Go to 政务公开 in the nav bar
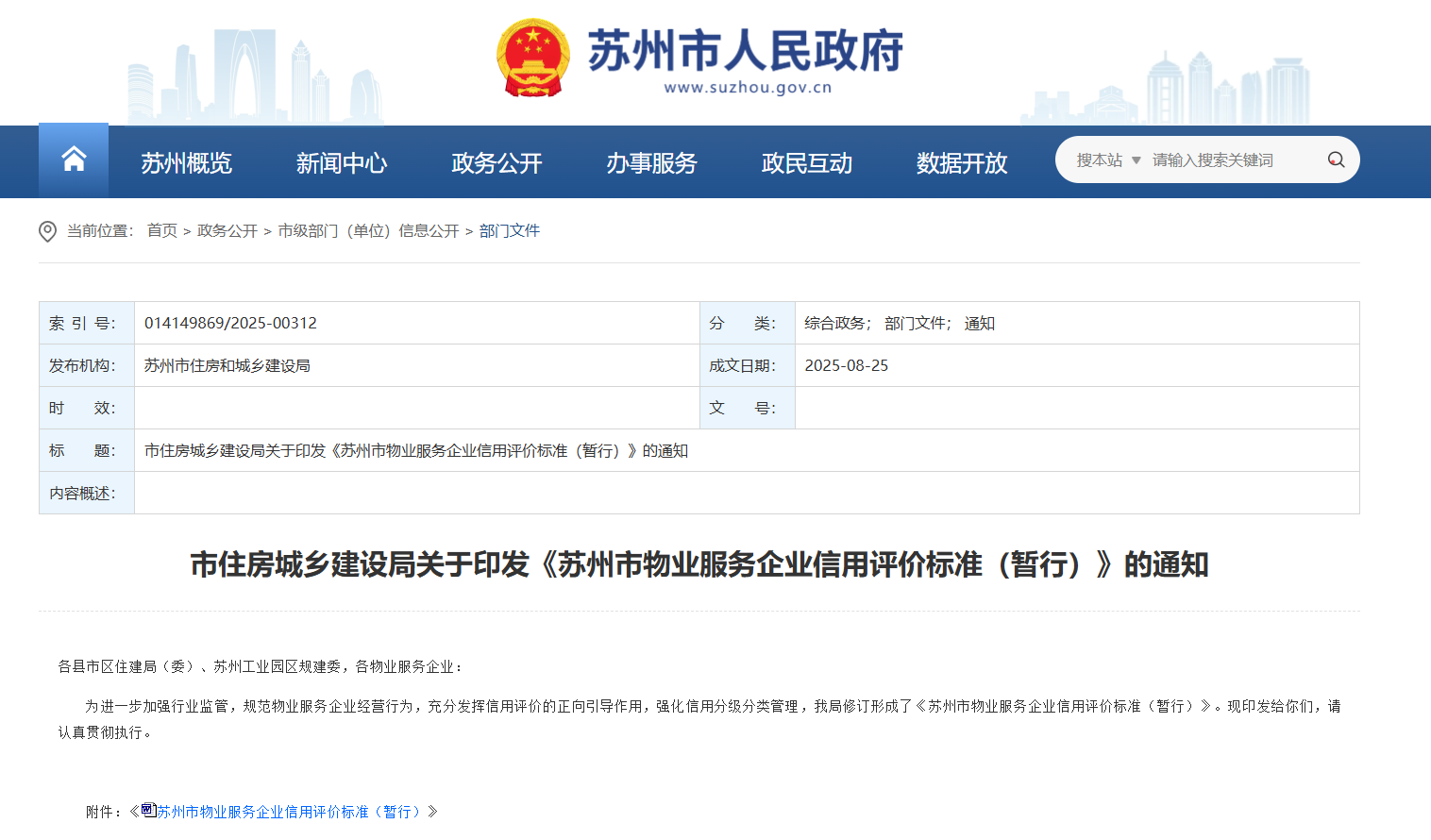Image resolution: width=1431 pixels, height=840 pixels. click(497, 163)
